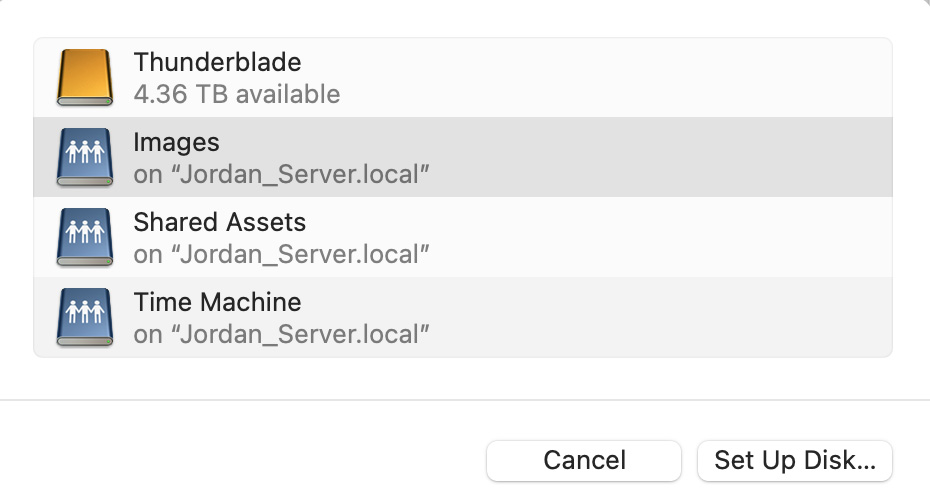
Task: Click the "4.36 TB available" text
Action: pos(236,94)
